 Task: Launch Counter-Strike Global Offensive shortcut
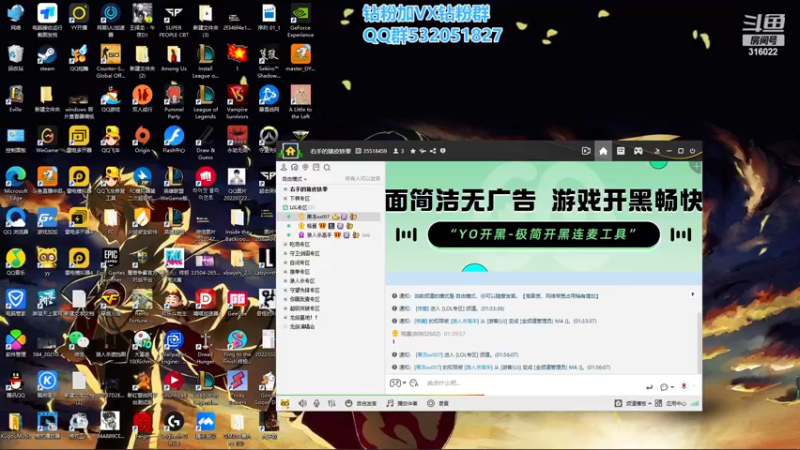point(110,61)
